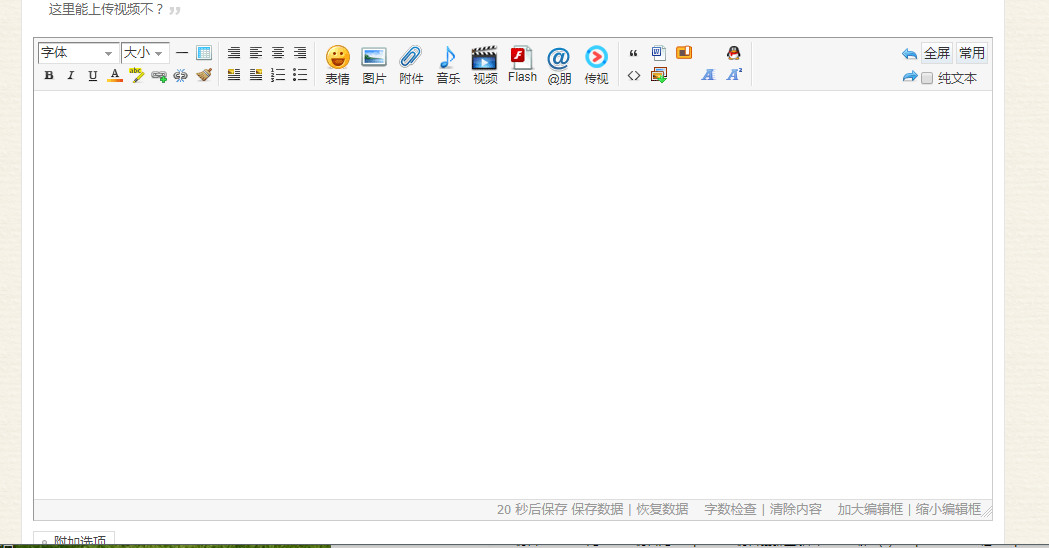The image size is (1049, 548).
Task: Open the font color picker
Action: (115, 75)
